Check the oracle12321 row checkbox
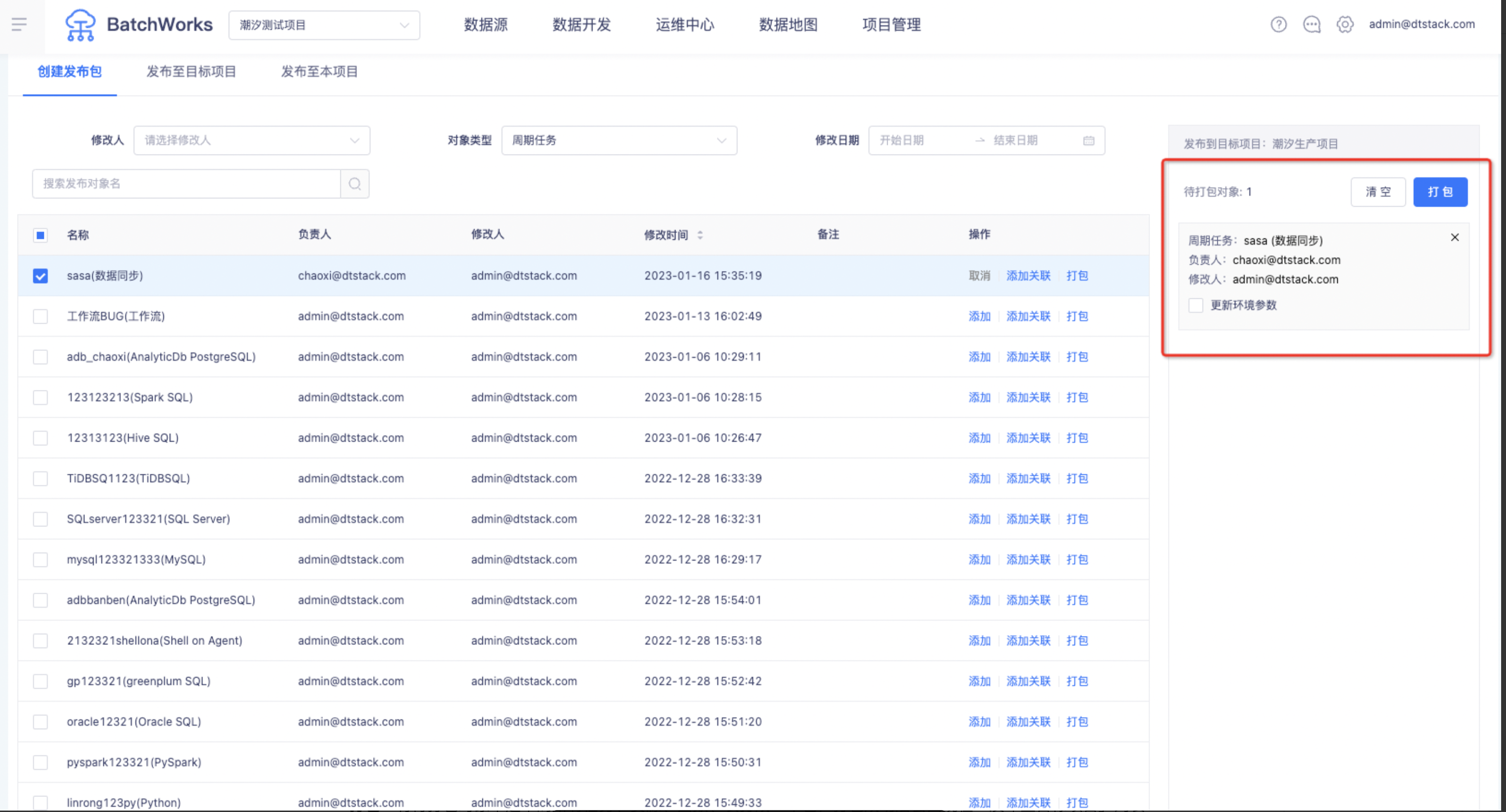The width and height of the screenshot is (1506, 812). [x=40, y=722]
